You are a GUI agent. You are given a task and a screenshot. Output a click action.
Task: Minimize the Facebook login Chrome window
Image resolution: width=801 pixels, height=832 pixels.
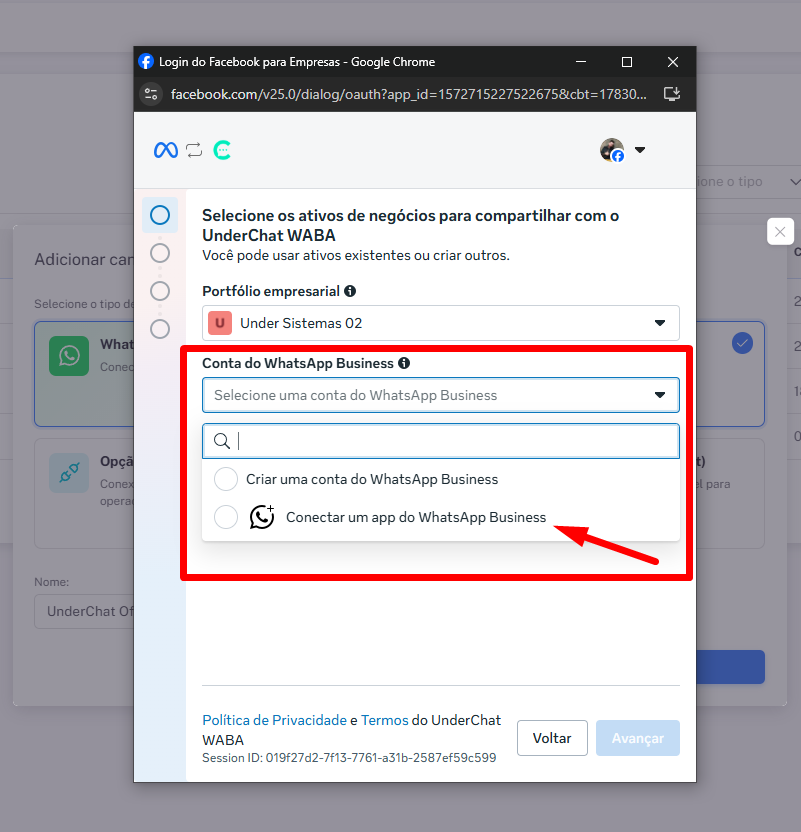[581, 62]
